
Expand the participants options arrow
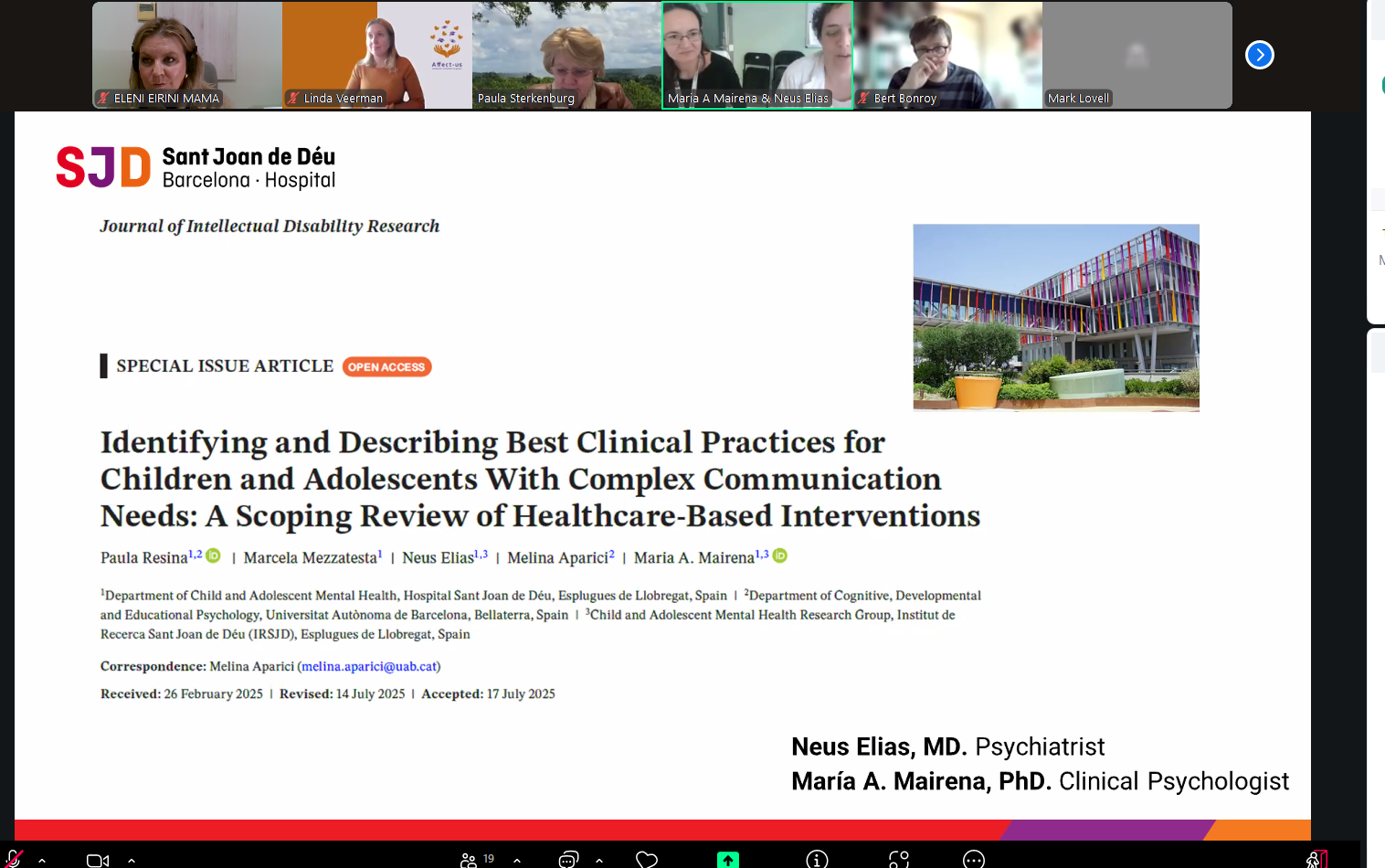(517, 860)
